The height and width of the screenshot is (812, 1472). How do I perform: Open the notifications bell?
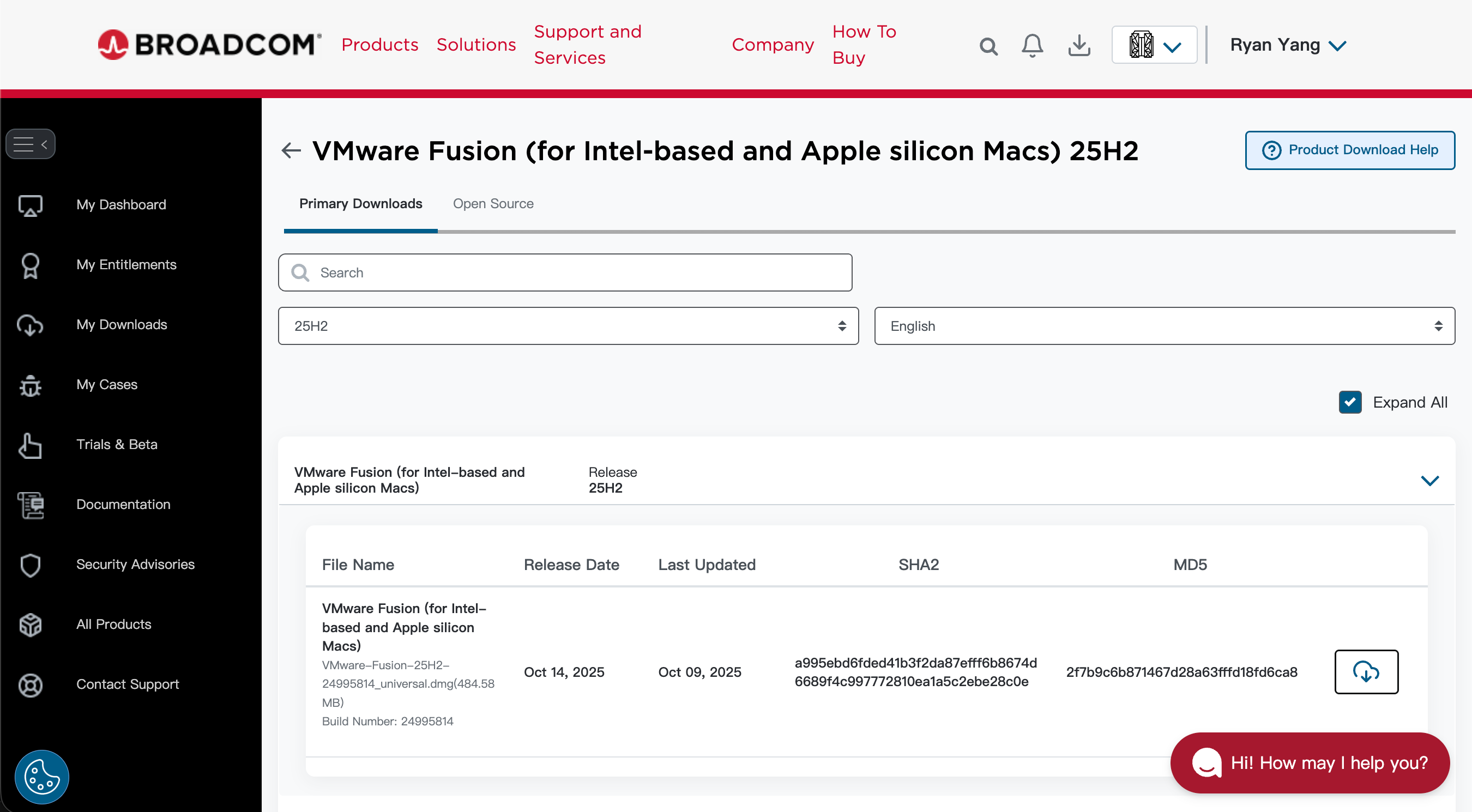point(1032,46)
